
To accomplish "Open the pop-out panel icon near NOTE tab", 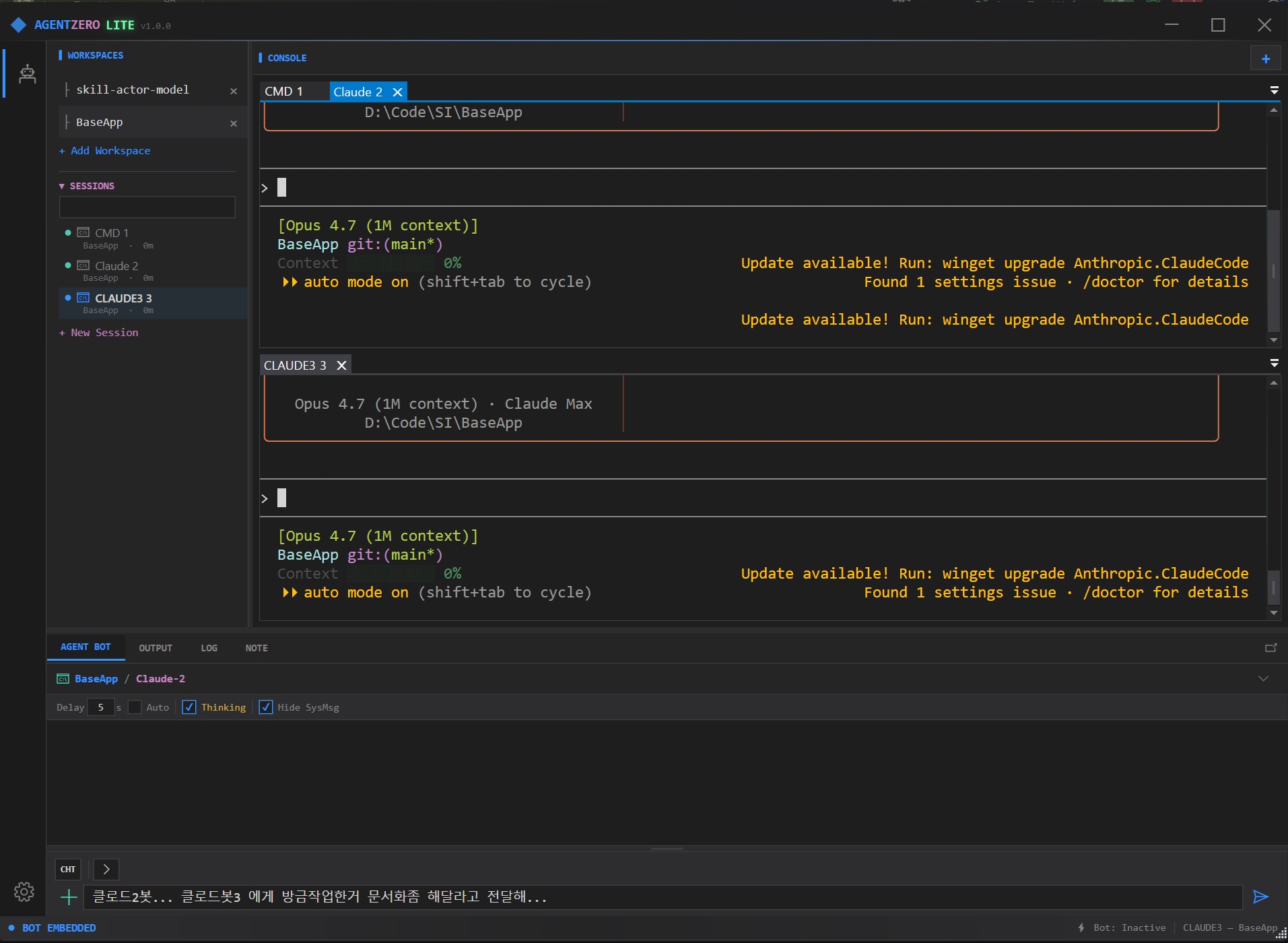I will (x=1270, y=647).
